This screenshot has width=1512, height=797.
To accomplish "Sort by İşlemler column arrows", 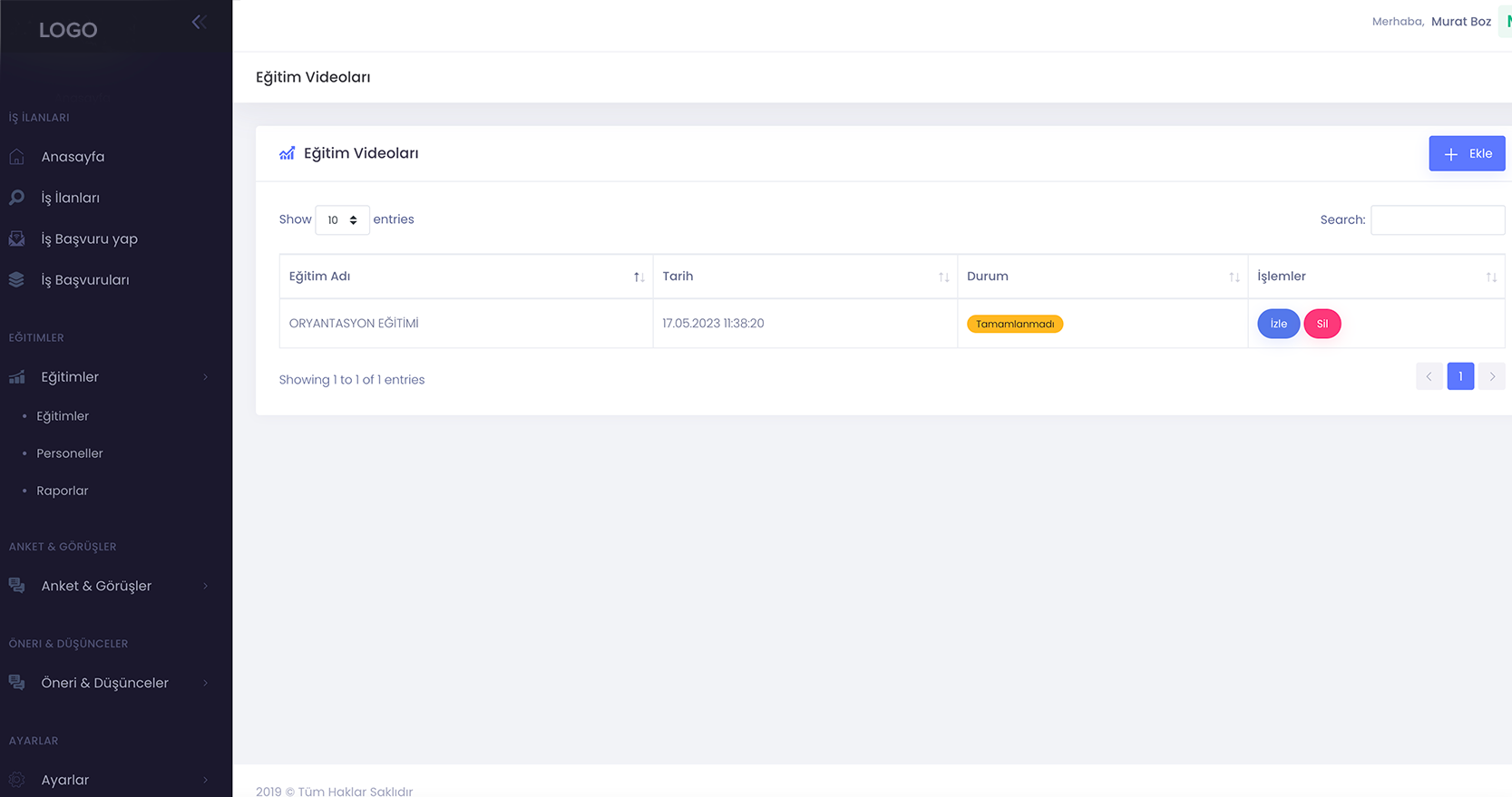I will [1491, 277].
